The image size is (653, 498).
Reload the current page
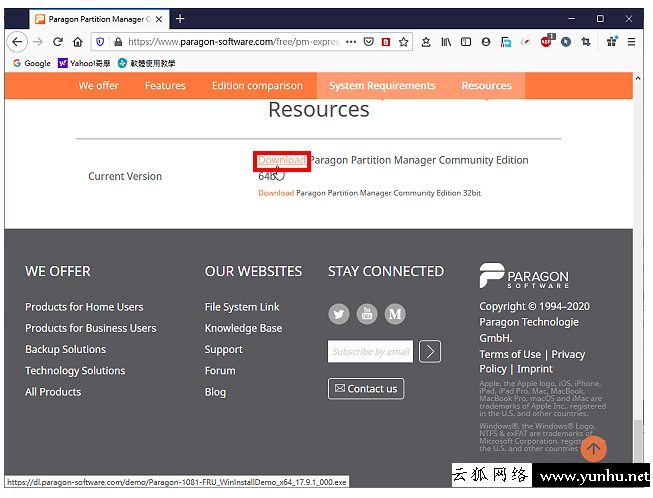(58, 42)
